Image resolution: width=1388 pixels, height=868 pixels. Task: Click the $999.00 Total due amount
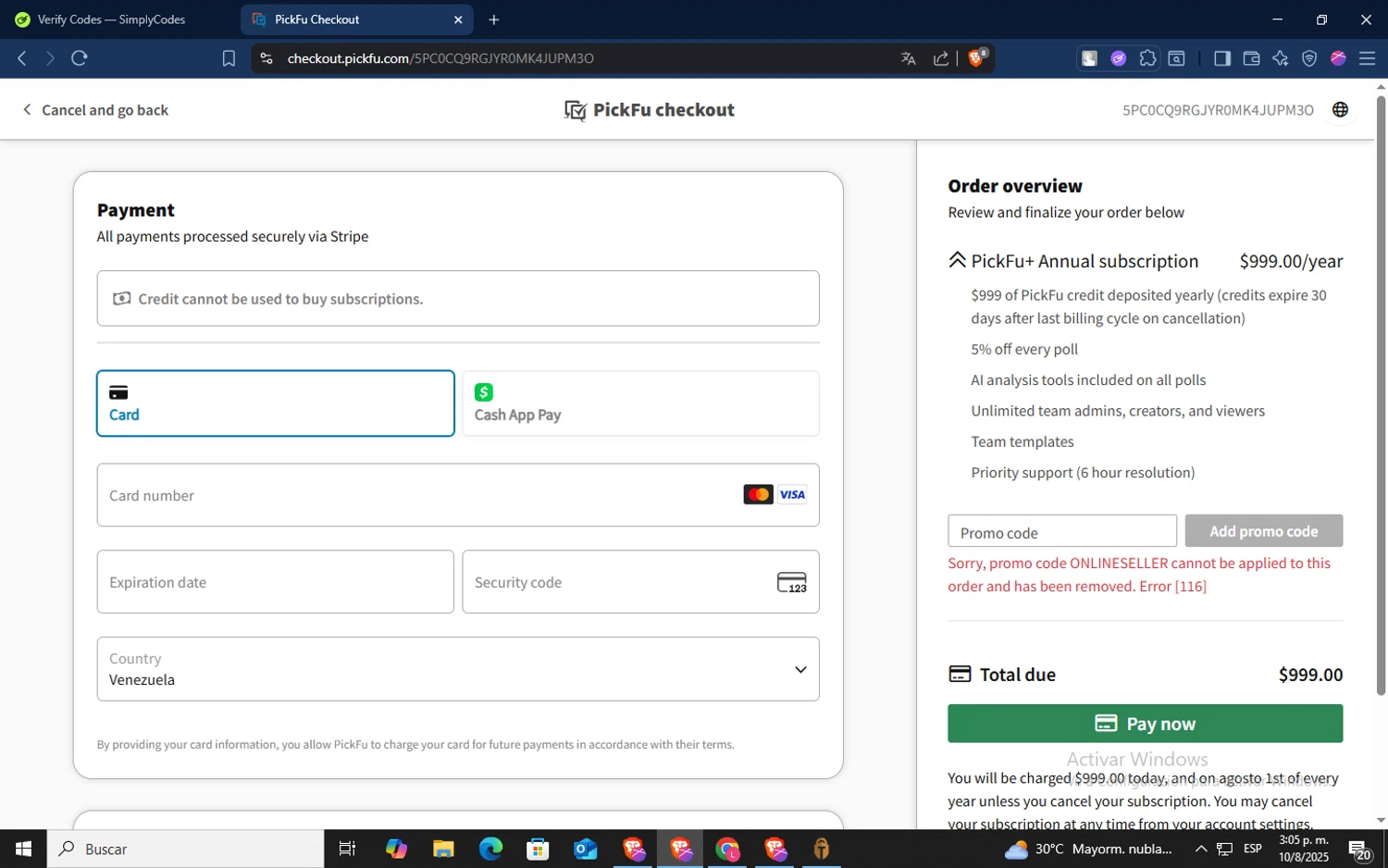(1310, 675)
